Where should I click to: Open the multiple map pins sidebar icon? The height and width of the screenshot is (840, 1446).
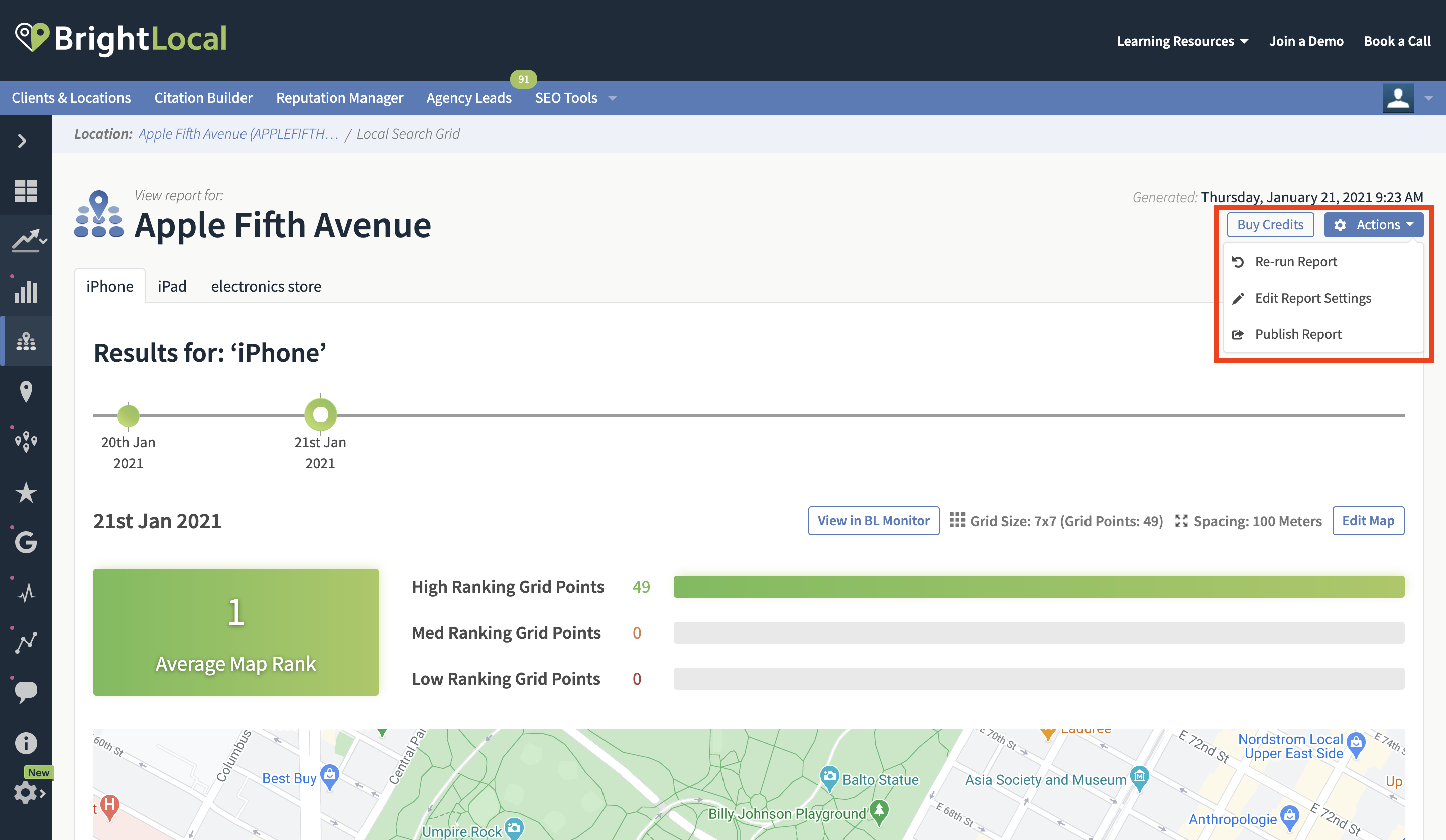(x=26, y=442)
